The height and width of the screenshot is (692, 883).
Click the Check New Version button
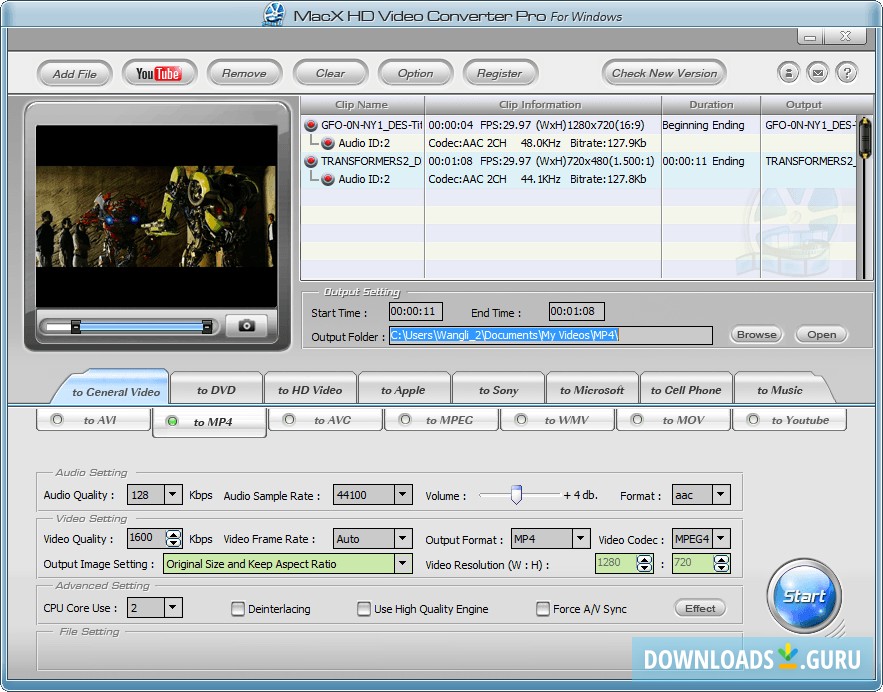(x=663, y=72)
